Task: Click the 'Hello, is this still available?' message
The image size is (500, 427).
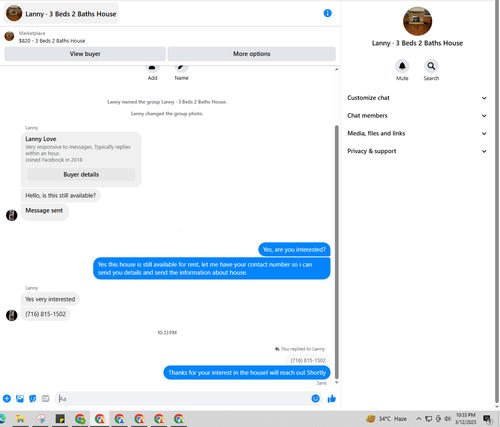Action: coord(60,195)
